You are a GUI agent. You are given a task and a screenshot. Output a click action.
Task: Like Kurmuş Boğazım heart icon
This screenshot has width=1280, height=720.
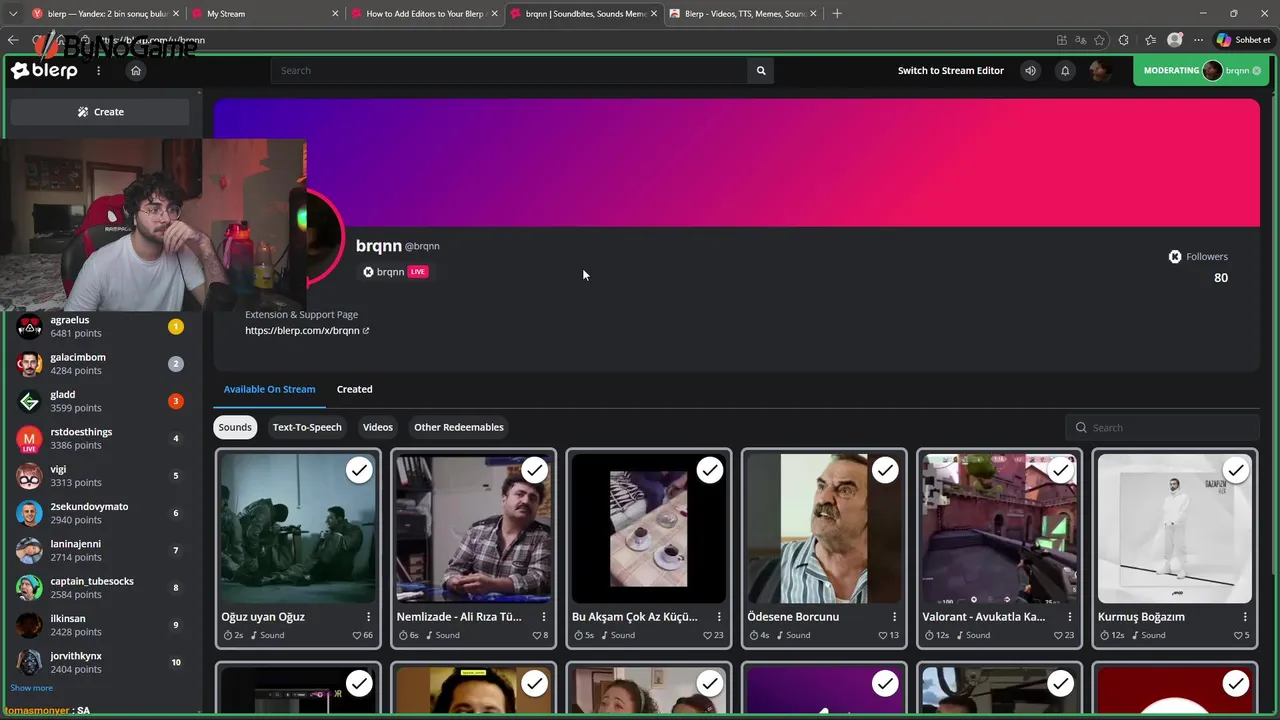tap(1238, 635)
